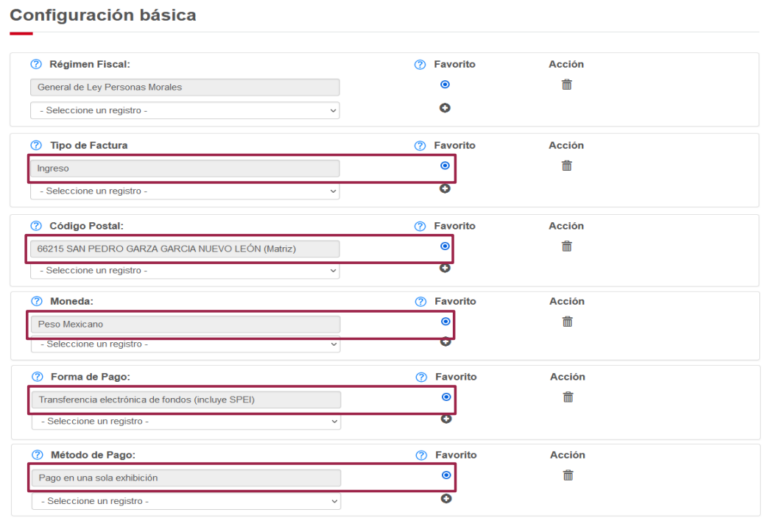768x518 pixels.
Task: Mark Peso Mexicano as favorite
Action: pos(445,322)
